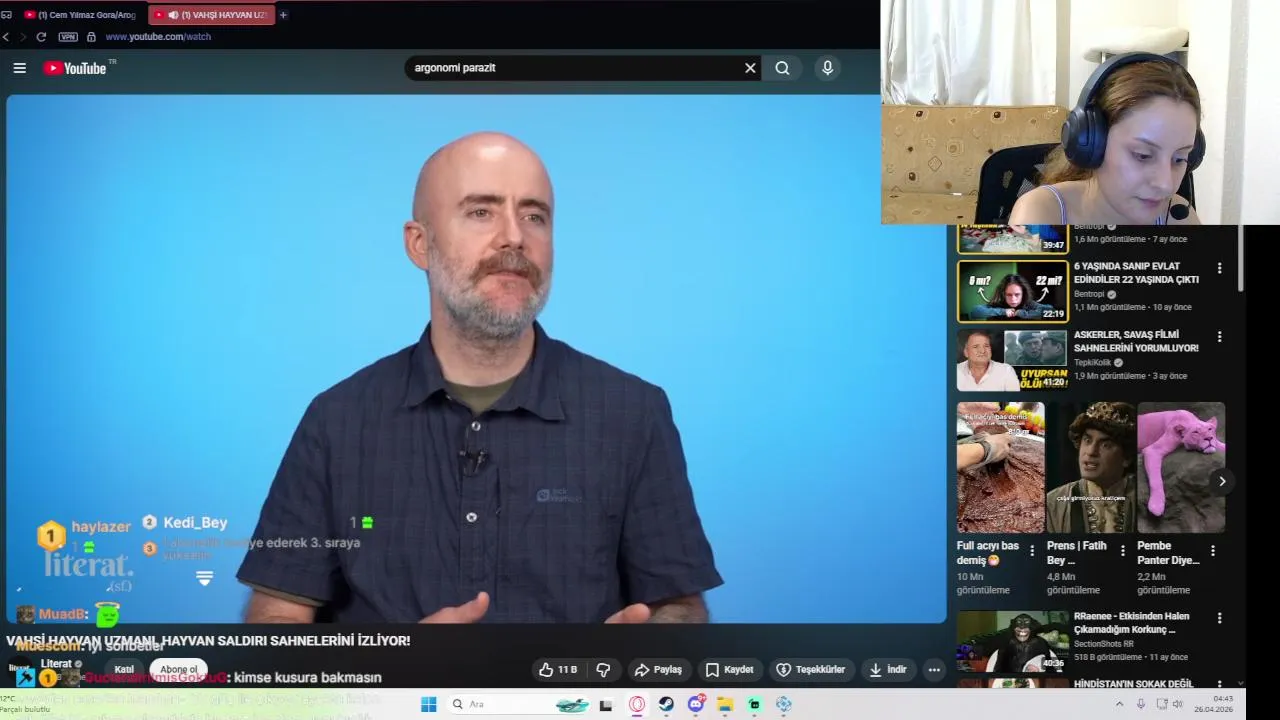
Task: Play the Pembe Panter Diye short
Action: pyautogui.click(x=1181, y=467)
